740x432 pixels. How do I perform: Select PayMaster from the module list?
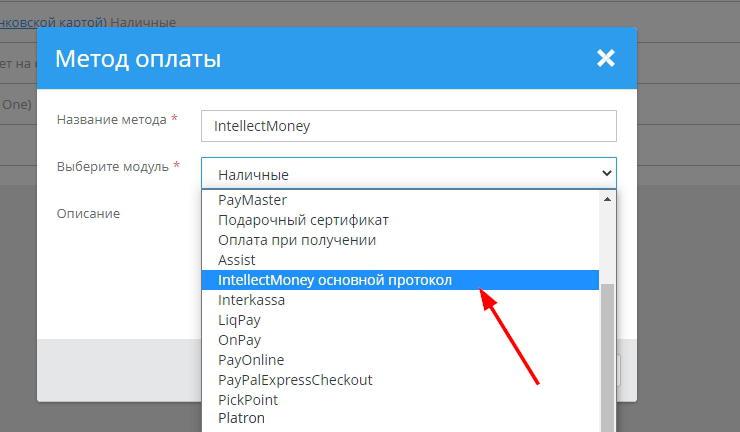[252, 200]
